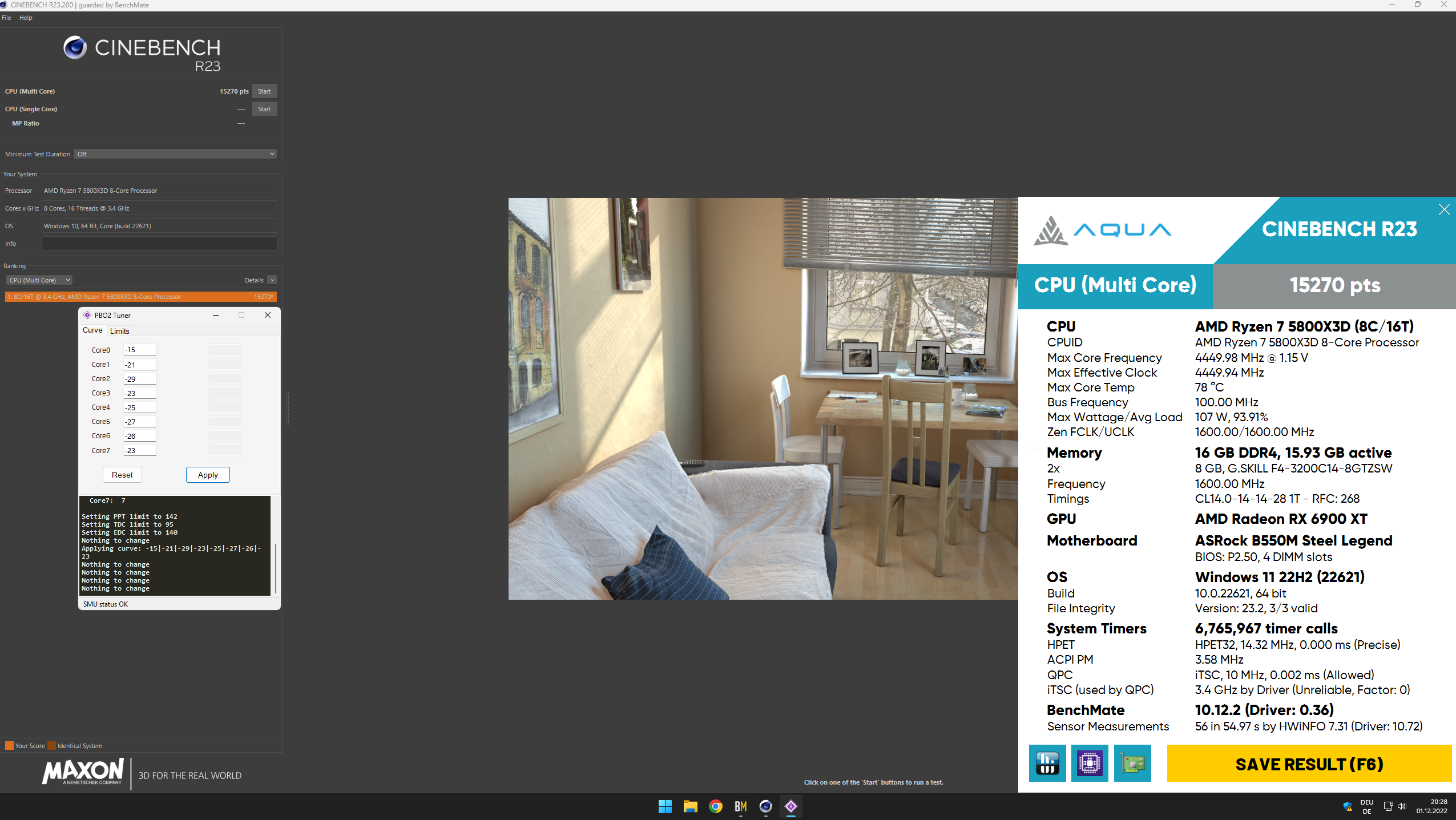The height and width of the screenshot is (820, 1456).
Task: Start the CPU Single Core test
Action: click(x=264, y=109)
